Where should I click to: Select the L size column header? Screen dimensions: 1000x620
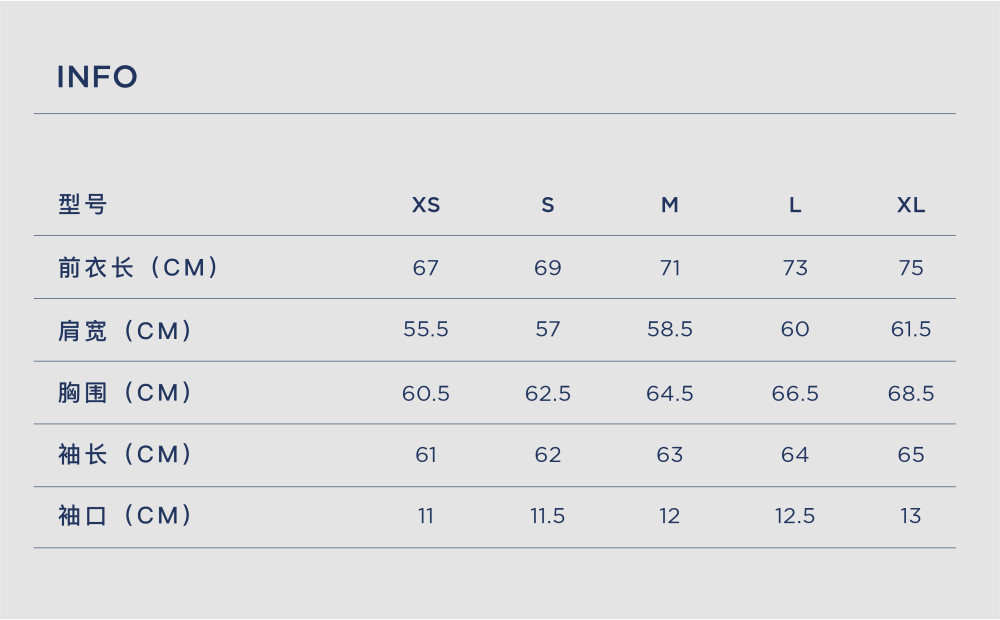[x=795, y=205]
